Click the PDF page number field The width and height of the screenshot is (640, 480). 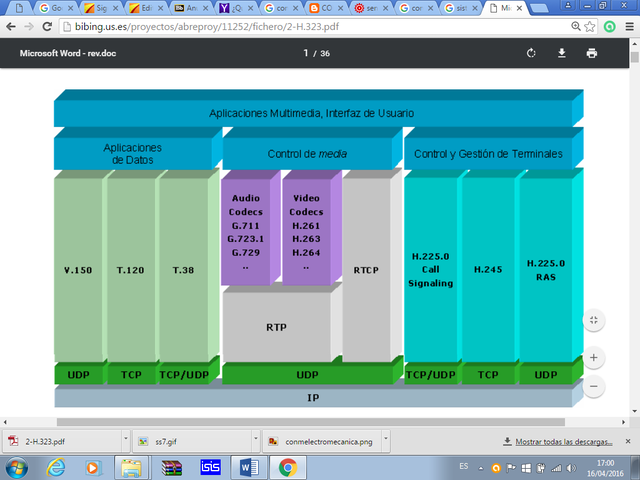306,53
